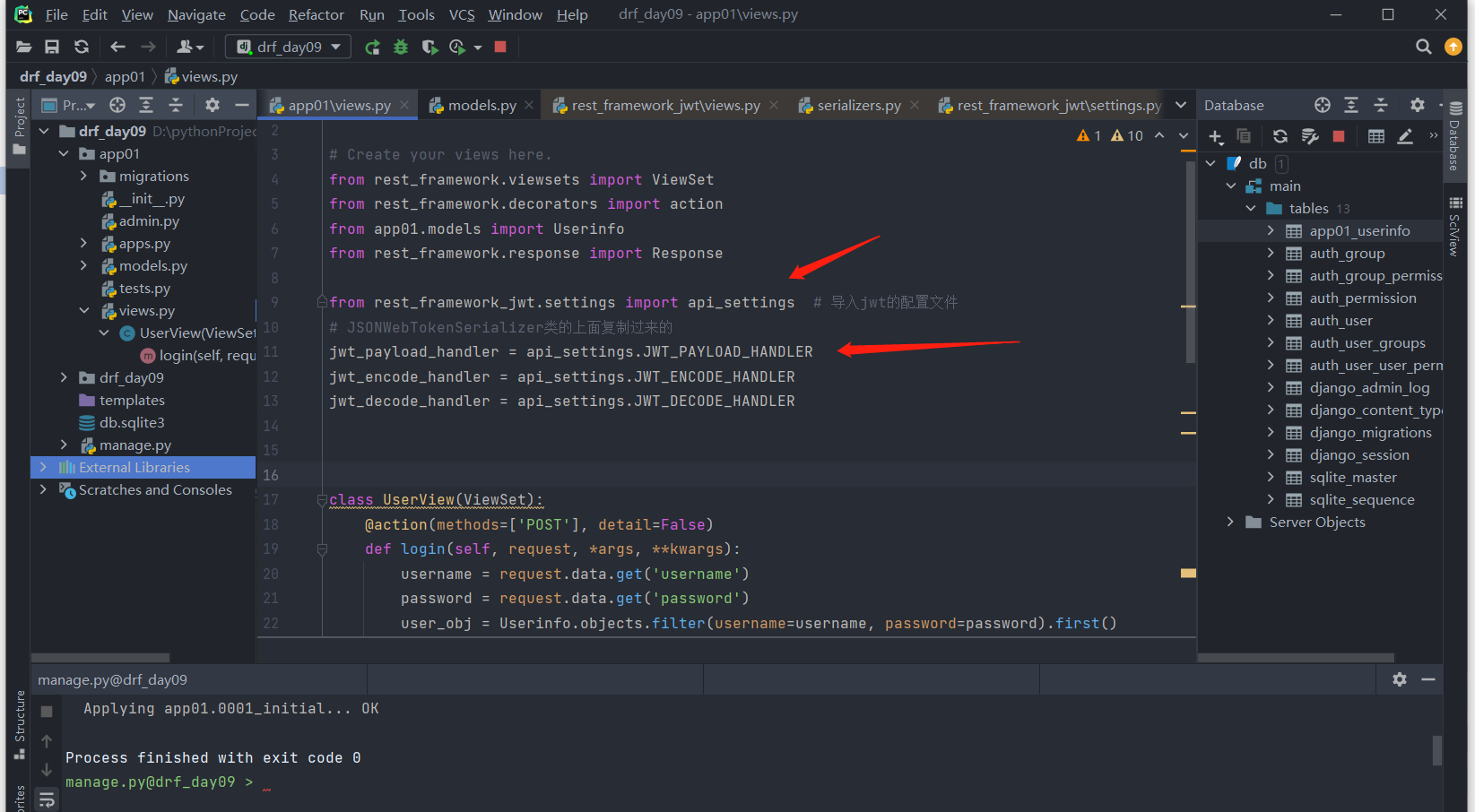
Task: Run the drf_day09 configuration
Action: (x=372, y=47)
